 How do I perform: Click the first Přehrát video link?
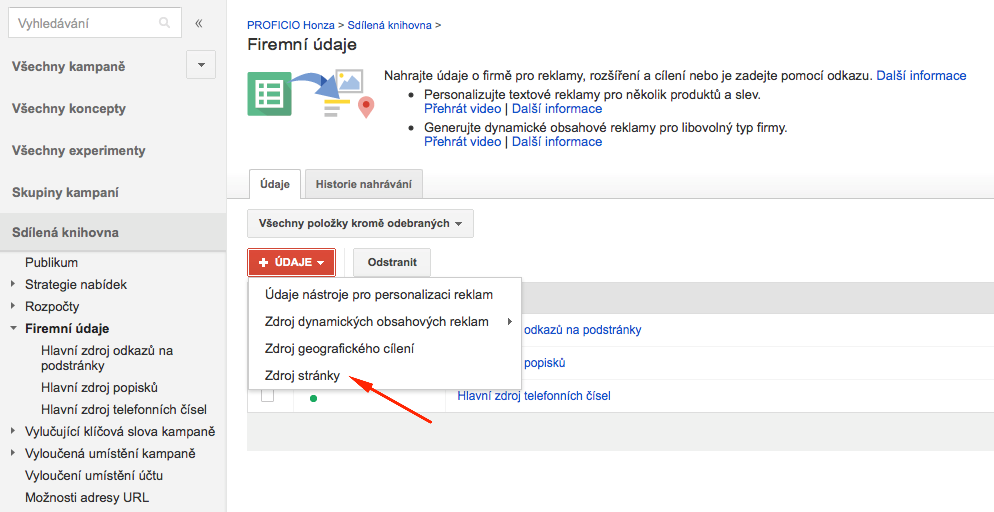463,109
